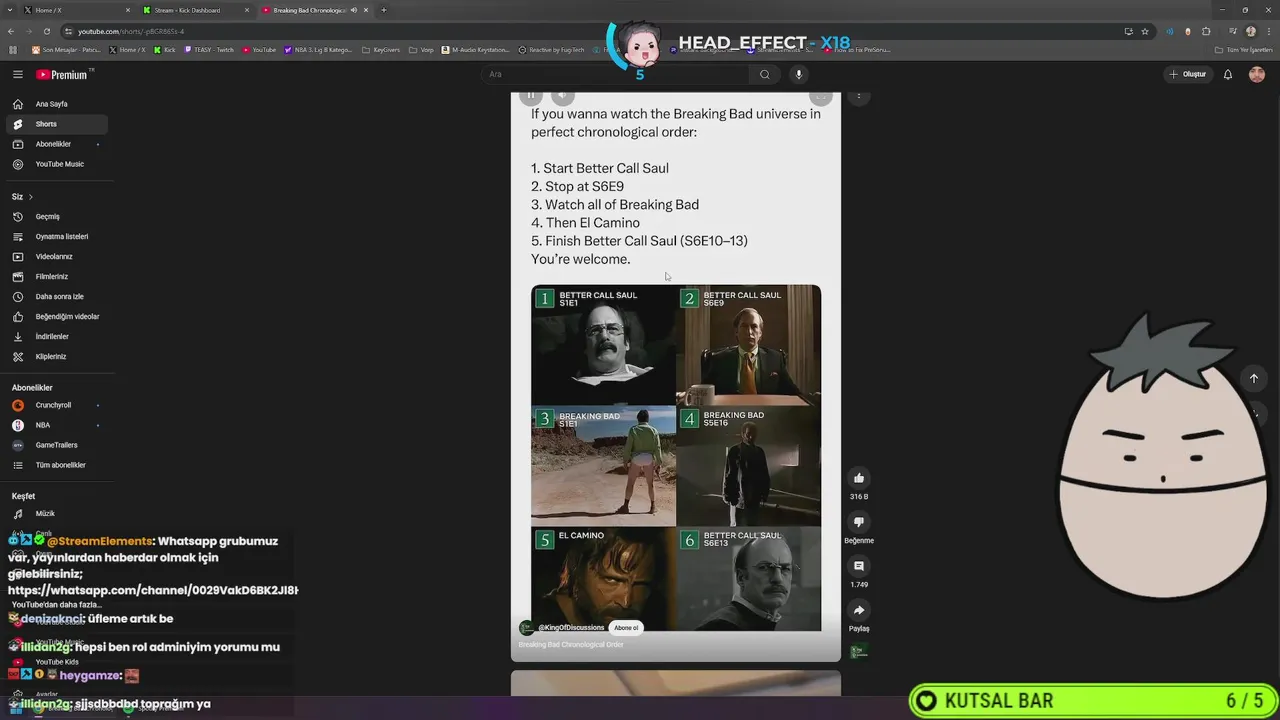Screen dimensions: 1280x720
Task: Toggle fullscreen on the Short
Action: [820, 96]
